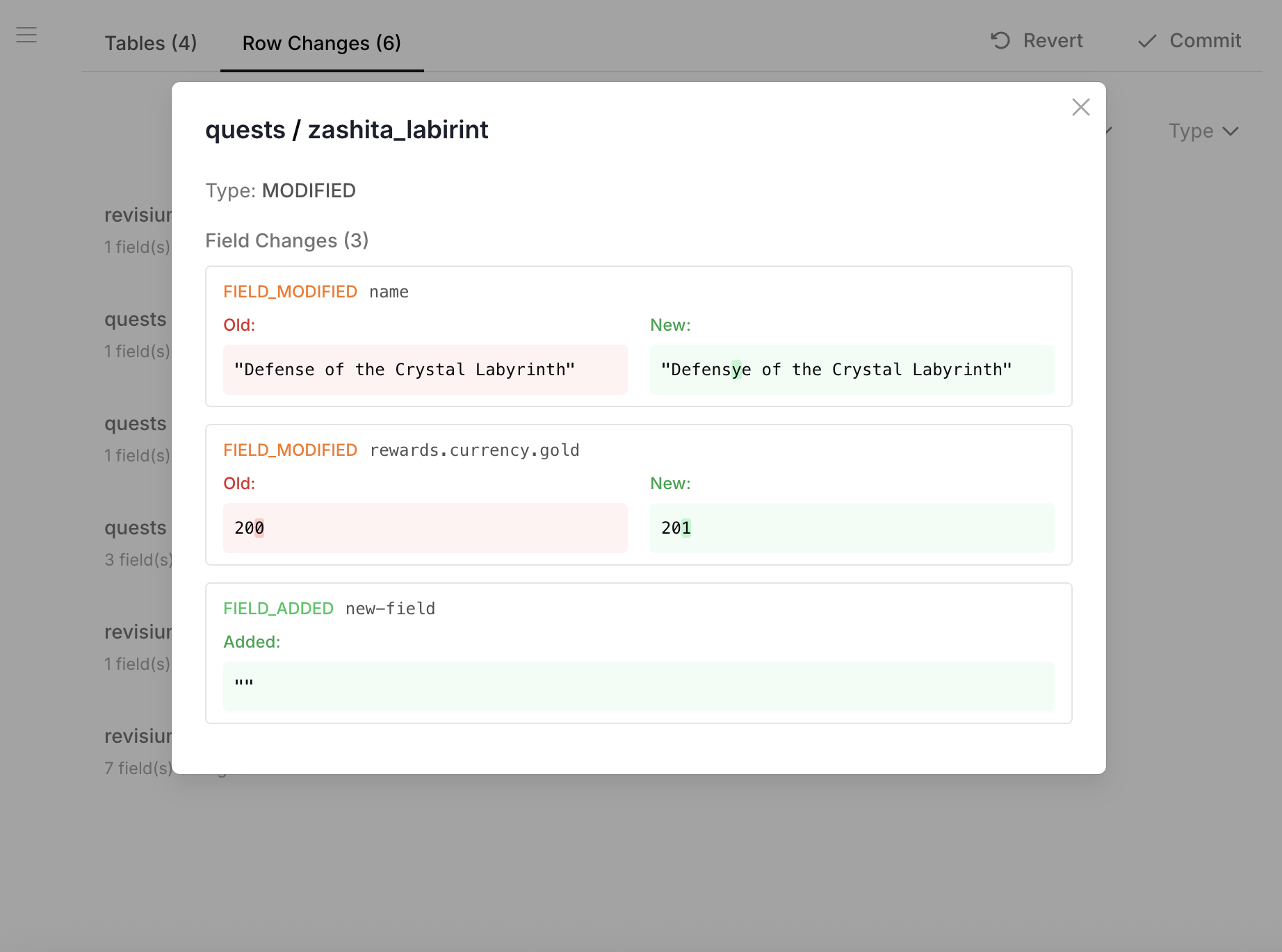Click the FIELD_MODIFIED label for name
Screen dimensions: 1282x952
click(x=291, y=292)
